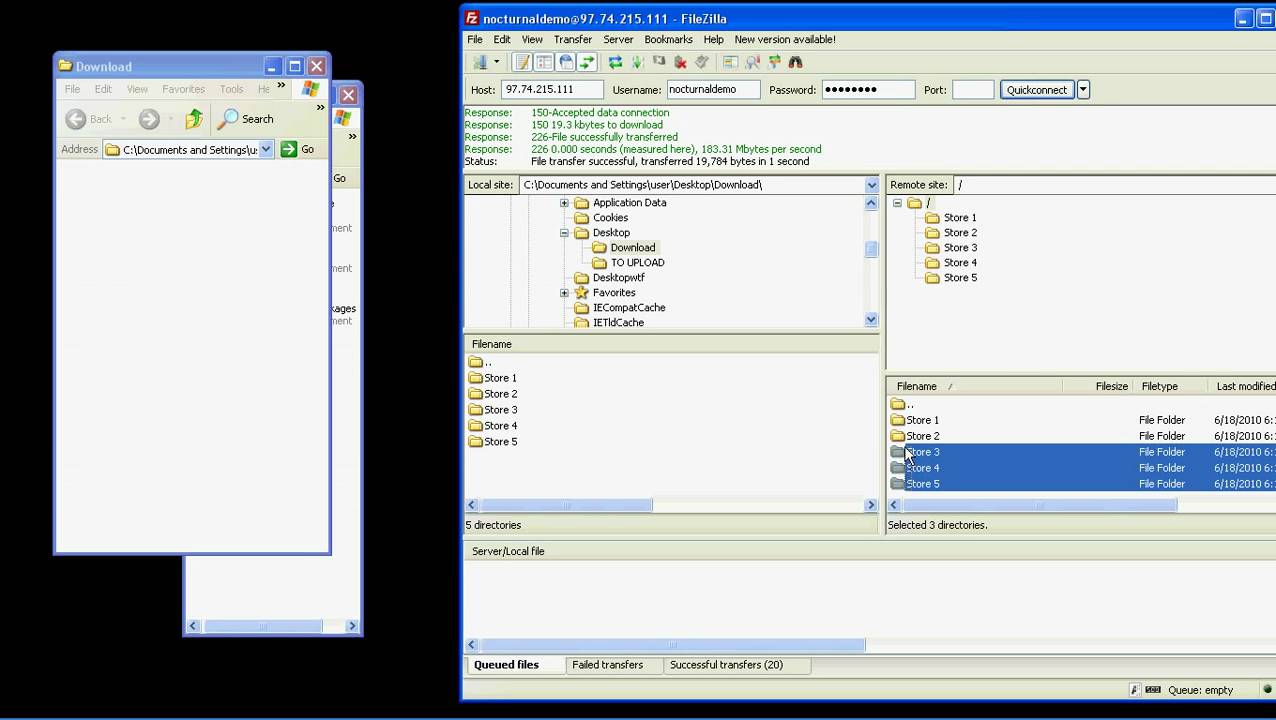Screen dimensions: 1276x720
Task: Toggle the message log display
Action: tap(522, 62)
